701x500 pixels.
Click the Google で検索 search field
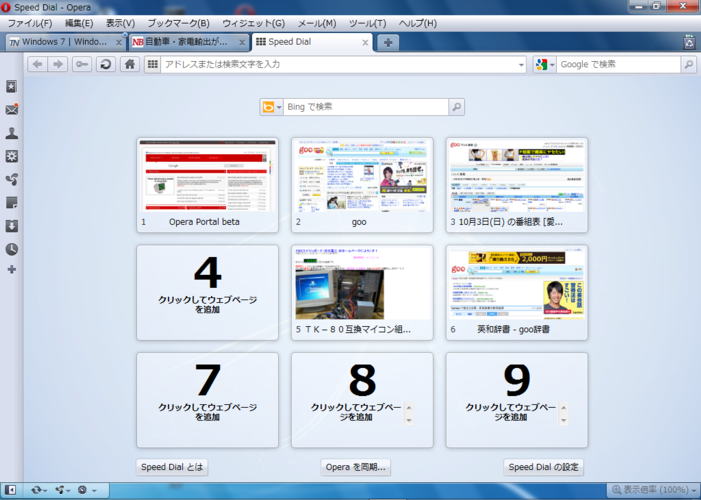click(618, 64)
